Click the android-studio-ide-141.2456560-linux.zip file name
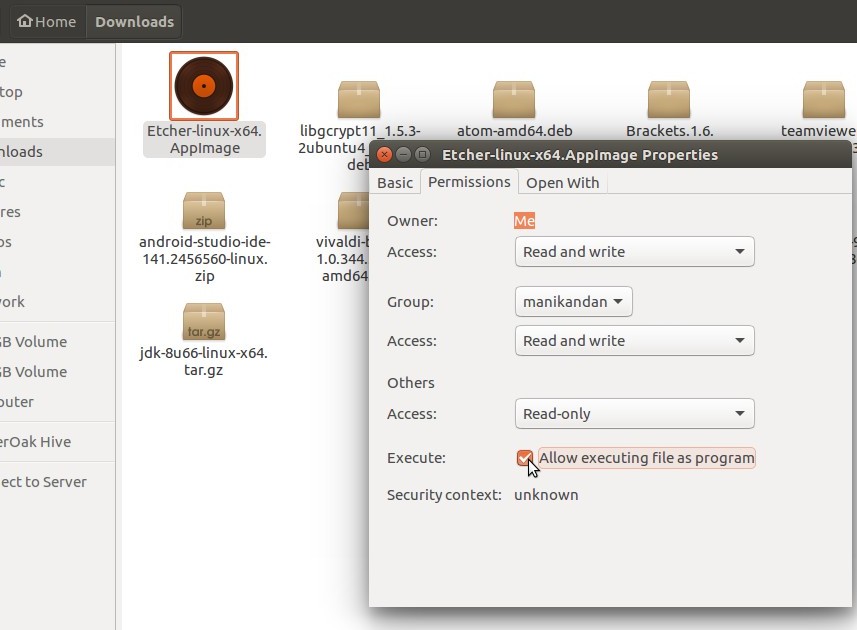The width and height of the screenshot is (857, 630). [204, 258]
